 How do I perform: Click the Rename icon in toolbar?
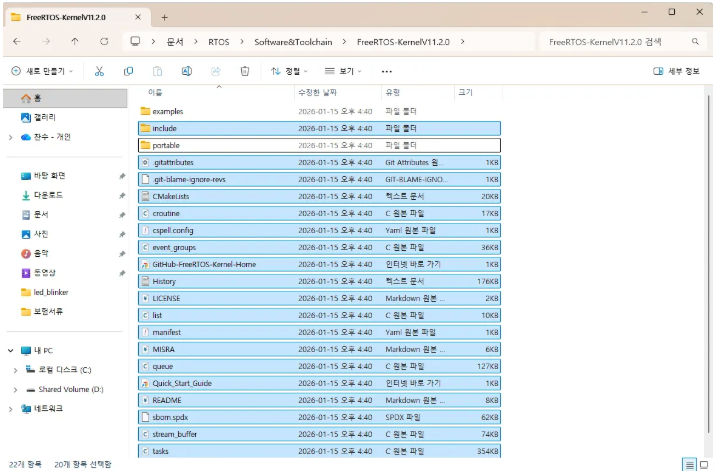pyautogui.click(x=187, y=71)
